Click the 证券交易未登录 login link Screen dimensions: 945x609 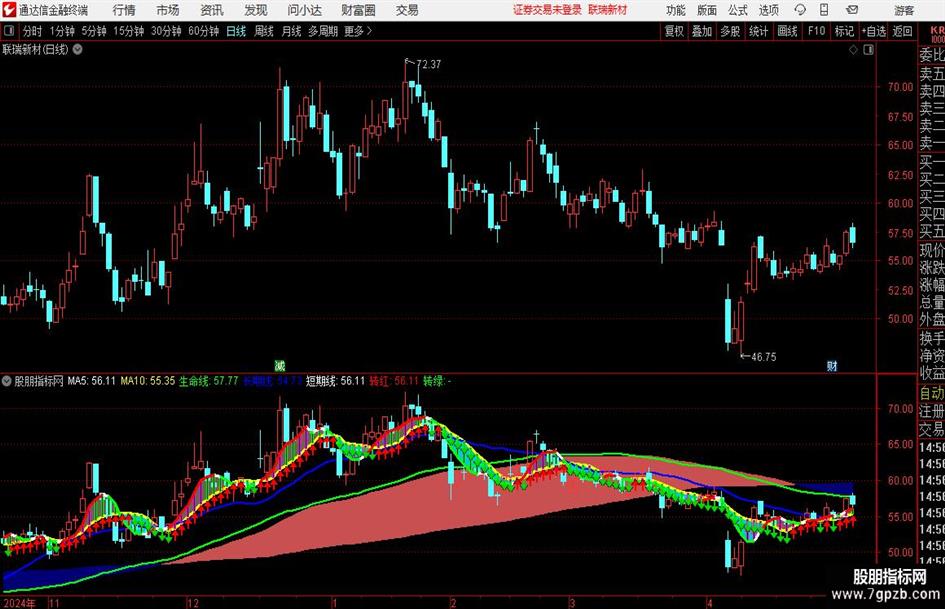point(547,10)
